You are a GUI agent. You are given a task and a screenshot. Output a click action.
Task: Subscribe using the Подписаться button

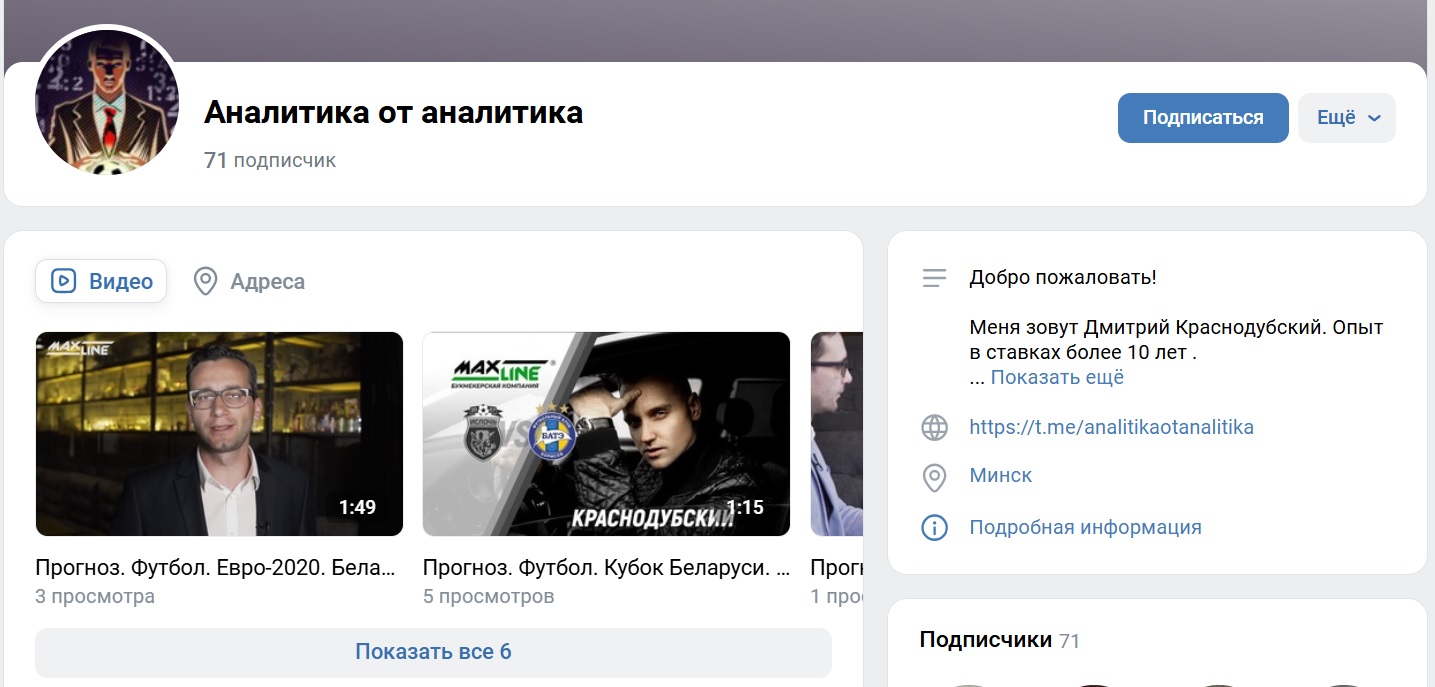[x=1203, y=117]
